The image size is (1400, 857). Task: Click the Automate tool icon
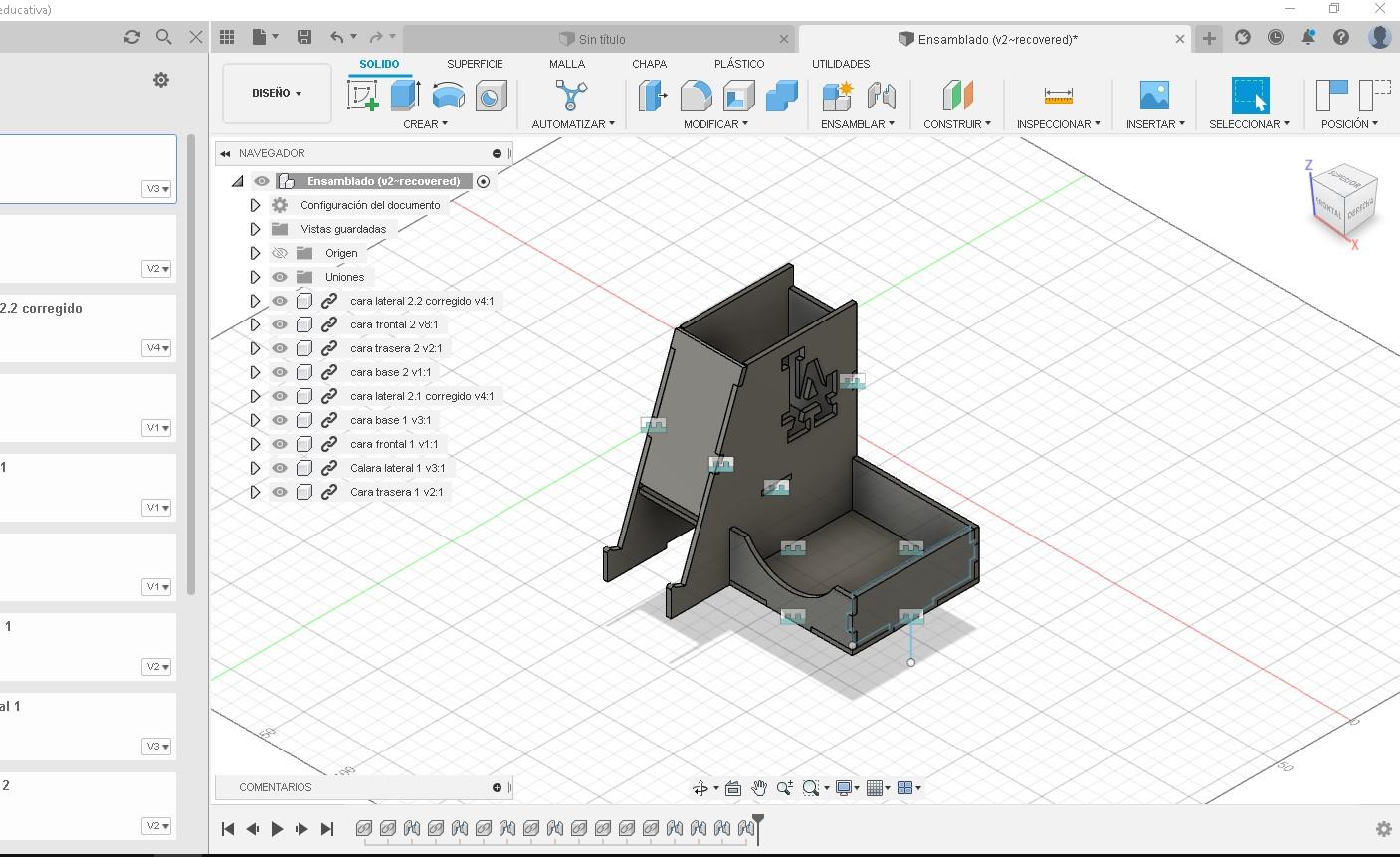click(571, 96)
